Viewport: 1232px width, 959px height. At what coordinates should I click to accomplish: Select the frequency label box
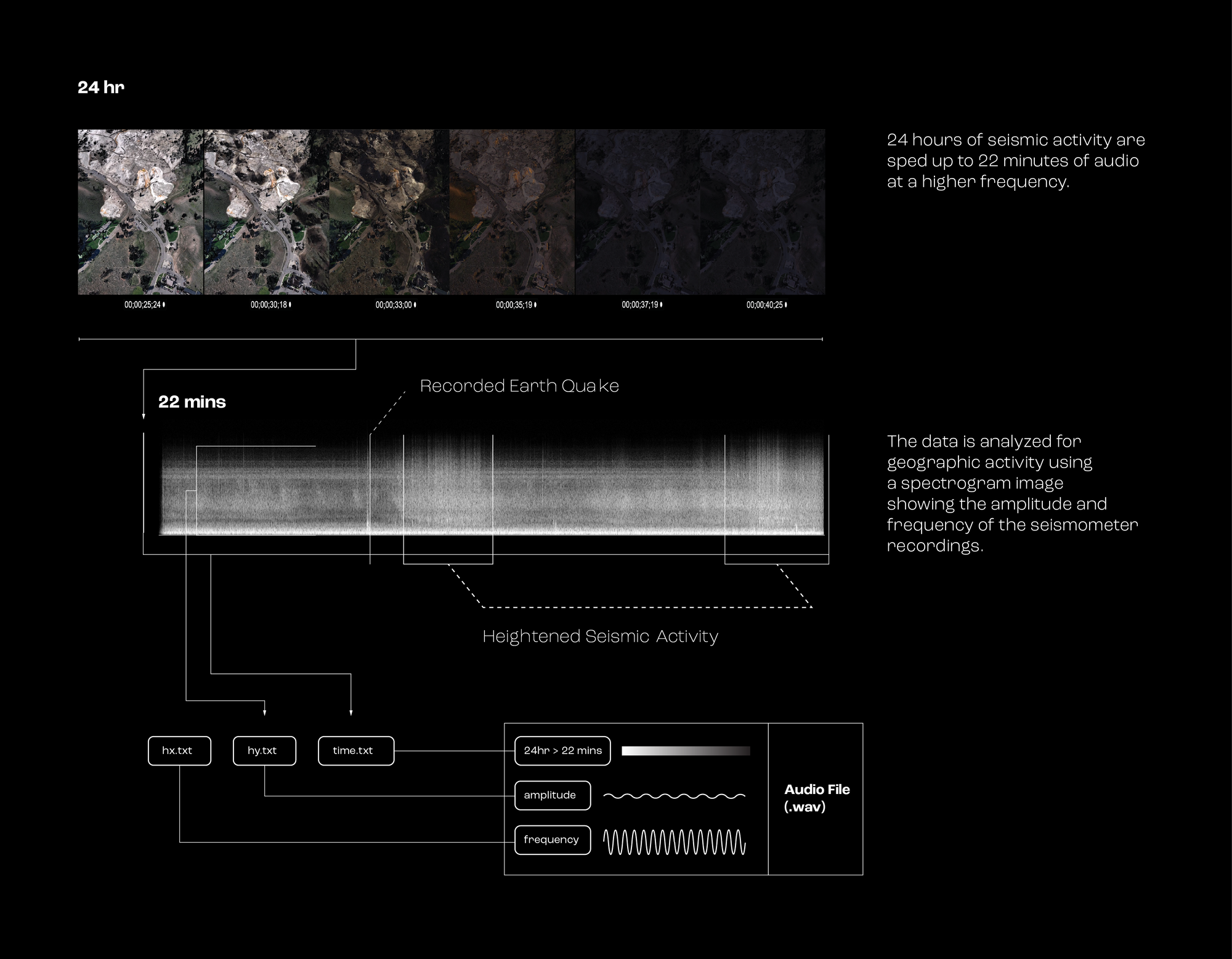(x=552, y=840)
